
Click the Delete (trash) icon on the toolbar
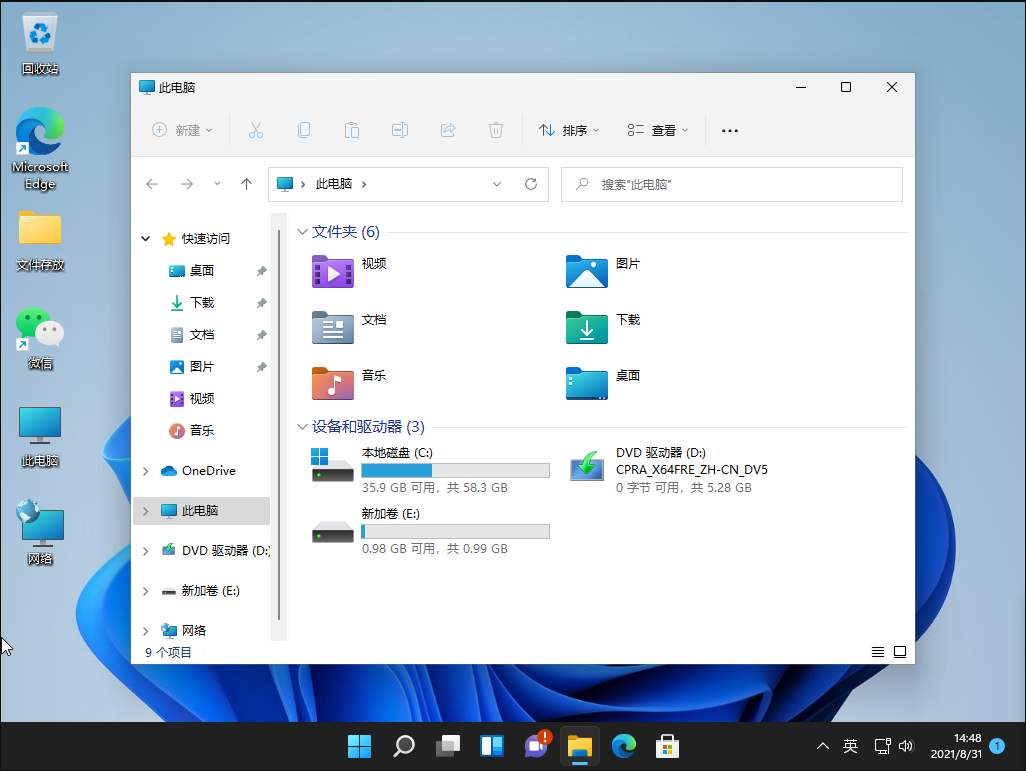495,130
